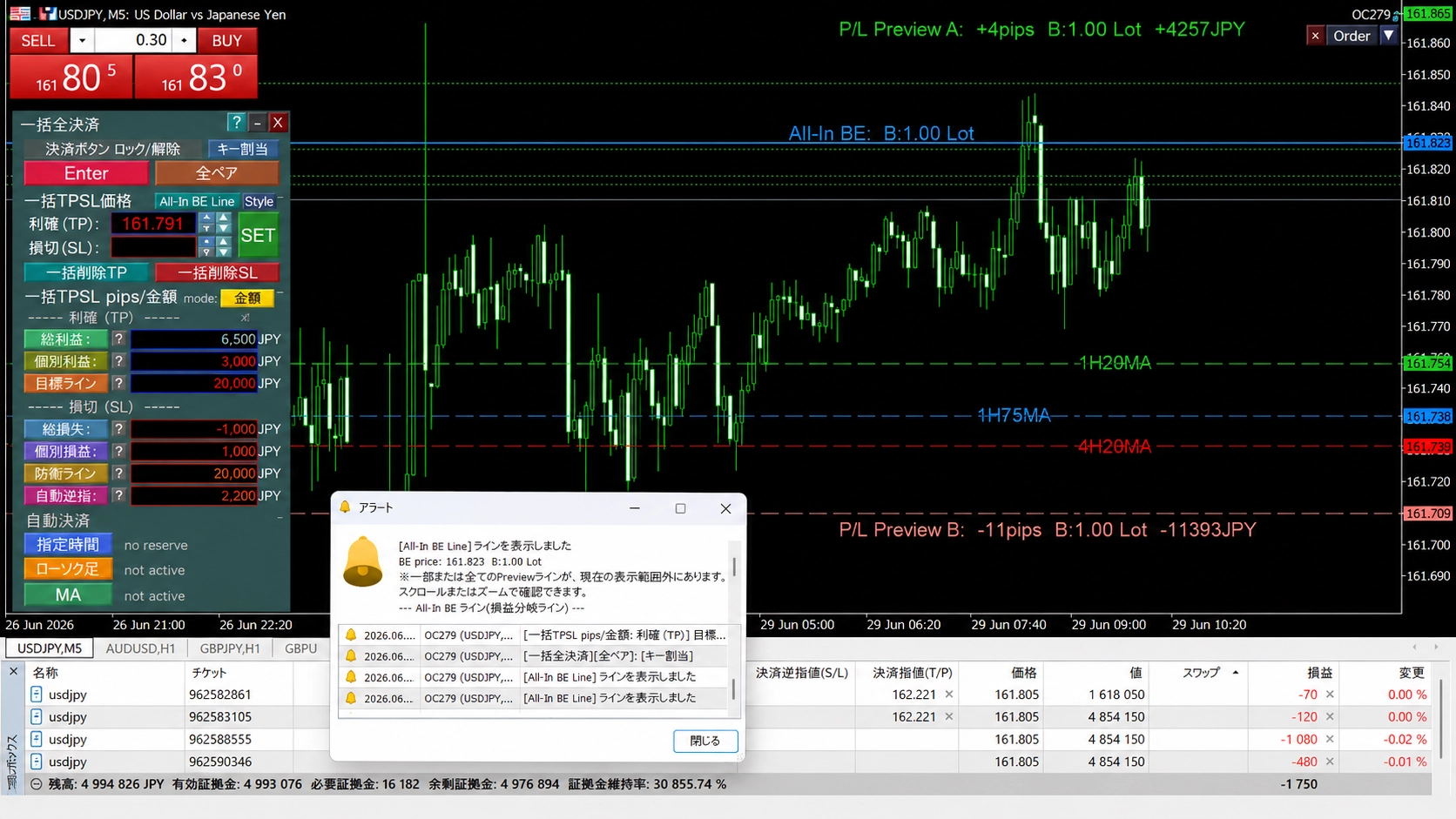Switch to the AUDUSD,H1 chart tab
The height and width of the screenshot is (819, 1456).
click(x=140, y=648)
